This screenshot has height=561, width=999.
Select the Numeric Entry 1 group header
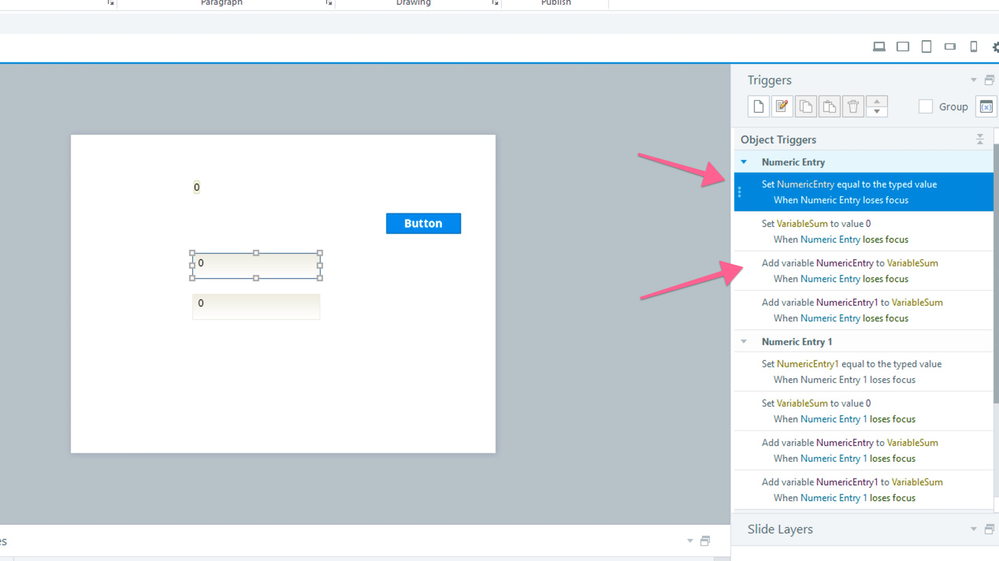point(863,341)
